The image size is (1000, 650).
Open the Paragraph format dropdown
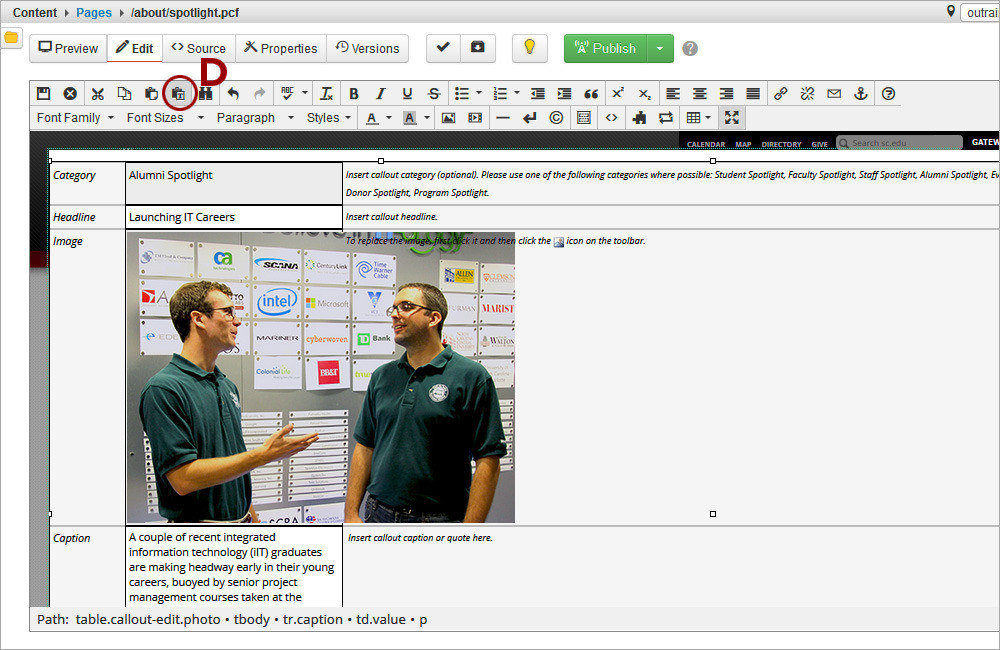[x=255, y=117]
